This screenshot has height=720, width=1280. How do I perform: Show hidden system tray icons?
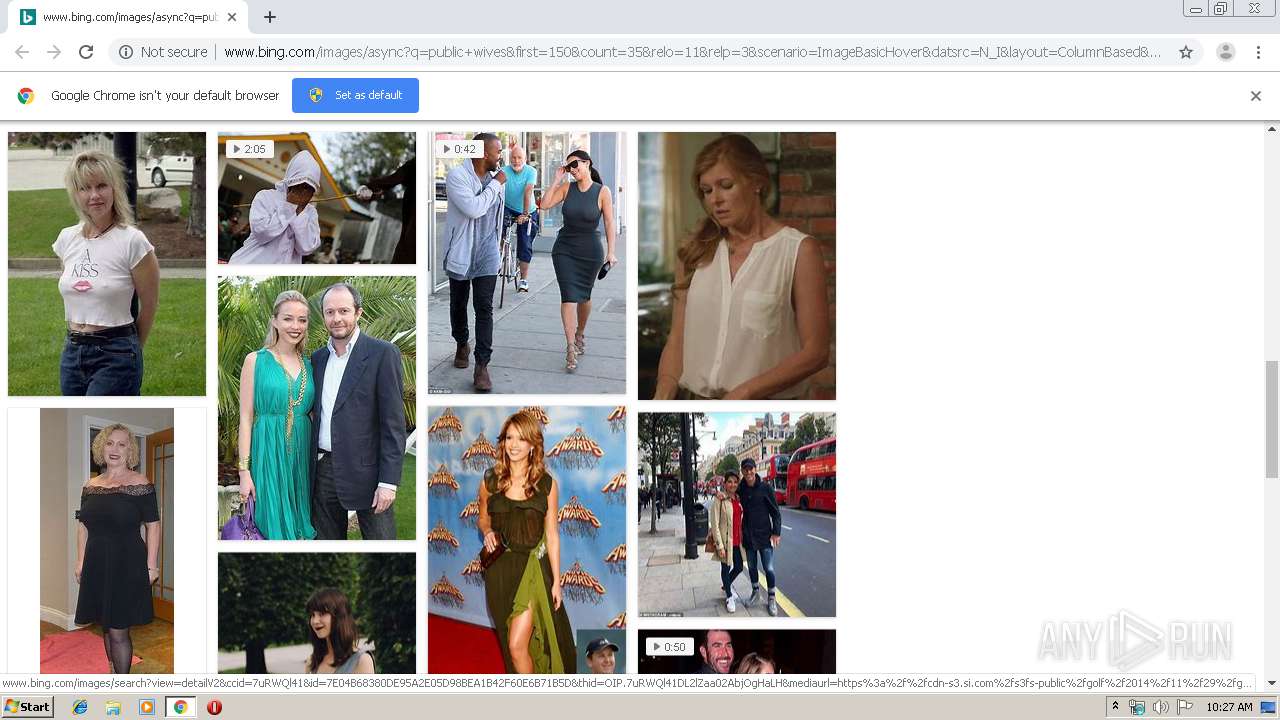coord(1115,707)
